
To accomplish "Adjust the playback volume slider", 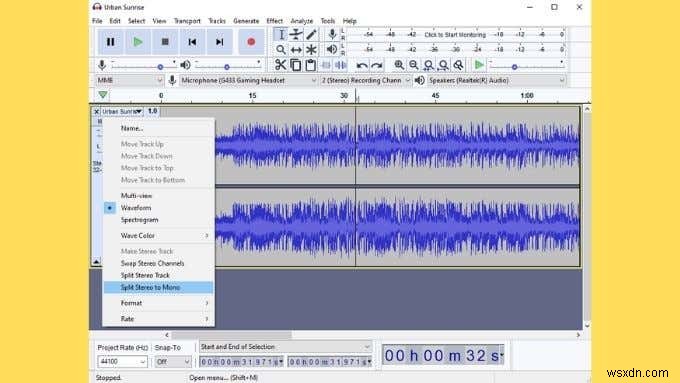I will pyautogui.click(x=228, y=66).
